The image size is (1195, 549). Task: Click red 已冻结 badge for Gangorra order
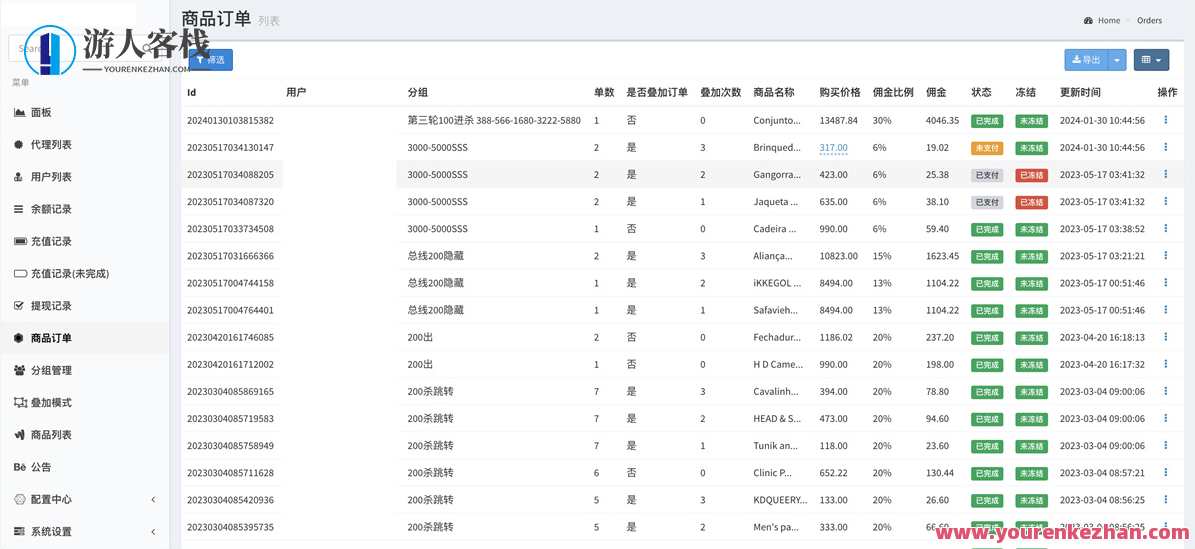pos(1031,175)
